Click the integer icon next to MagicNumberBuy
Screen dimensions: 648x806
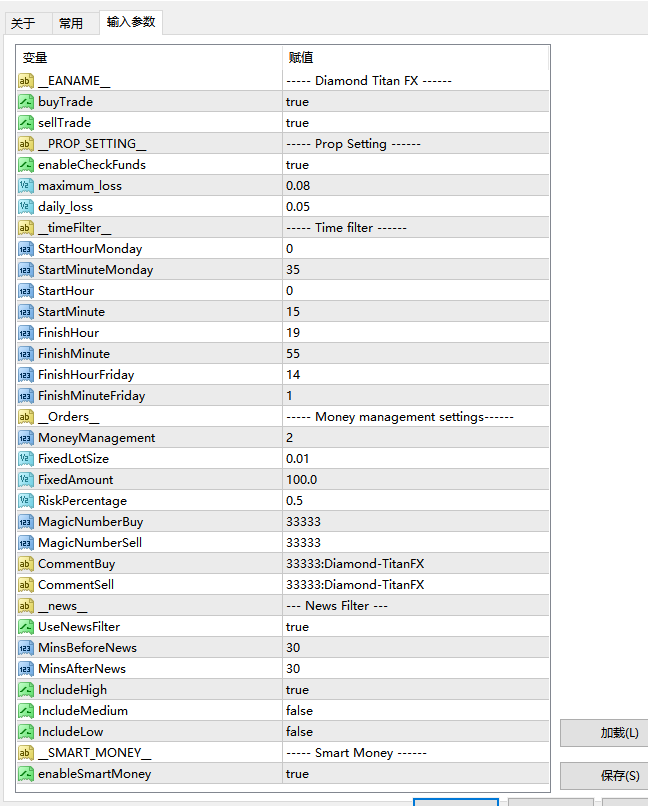point(26,522)
